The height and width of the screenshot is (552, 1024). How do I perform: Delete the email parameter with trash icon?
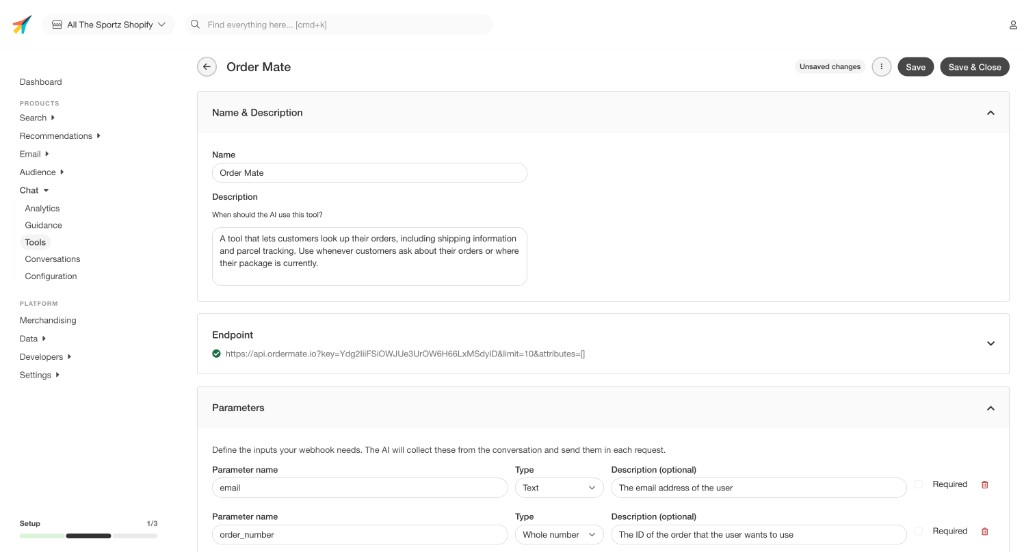coord(985,485)
